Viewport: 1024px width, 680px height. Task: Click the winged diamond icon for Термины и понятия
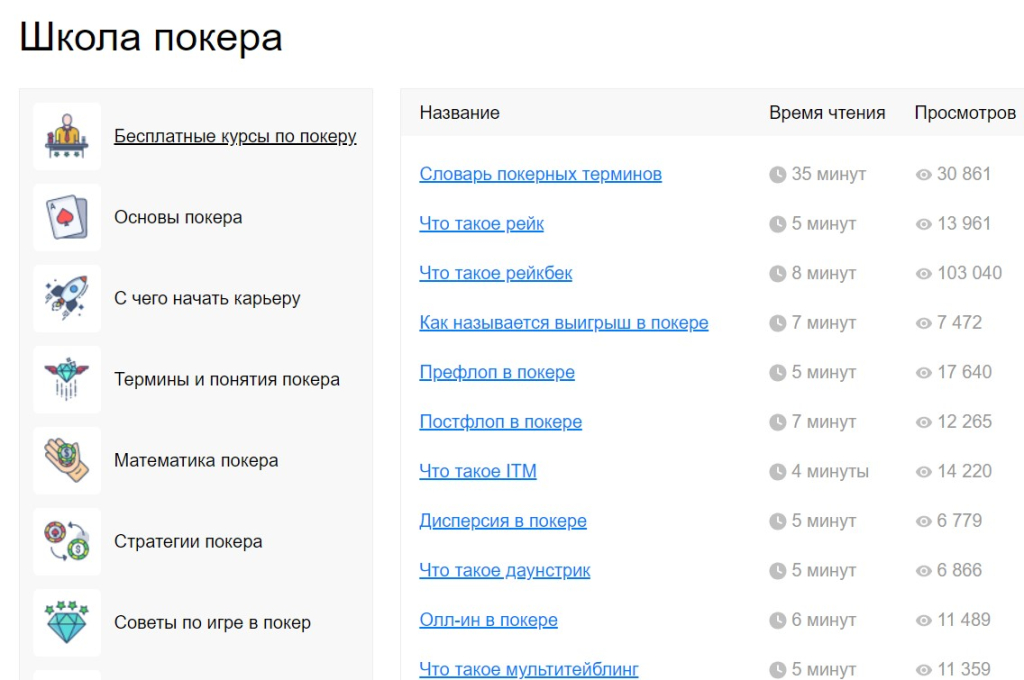[67, 379]
